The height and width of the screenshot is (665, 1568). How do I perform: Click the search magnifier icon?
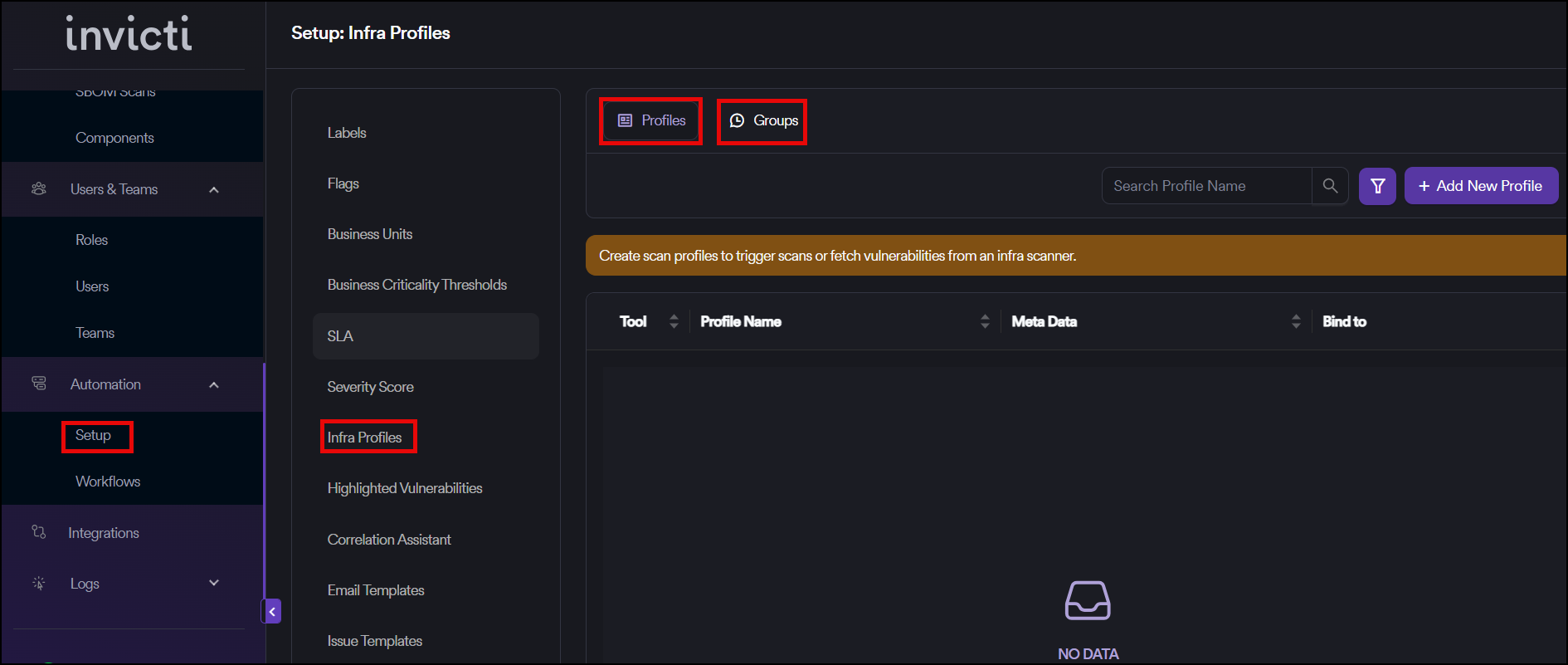pyautogui.click(x=1330, y=186)
